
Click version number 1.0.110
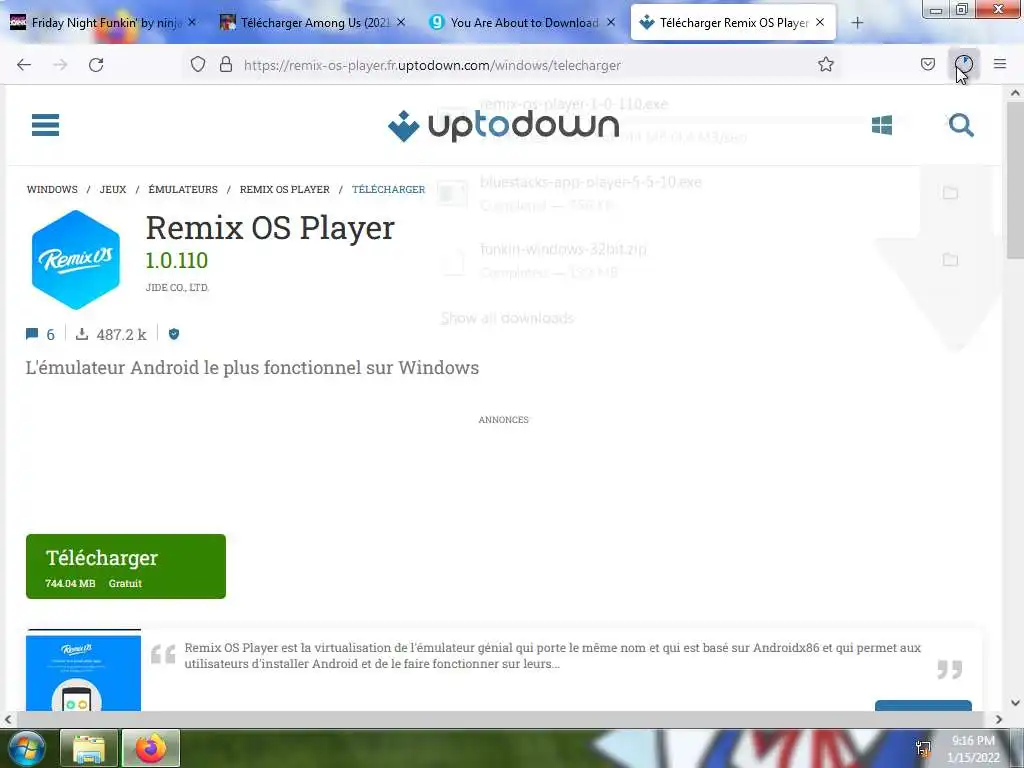pyautogui.click(x=177, y=261)
